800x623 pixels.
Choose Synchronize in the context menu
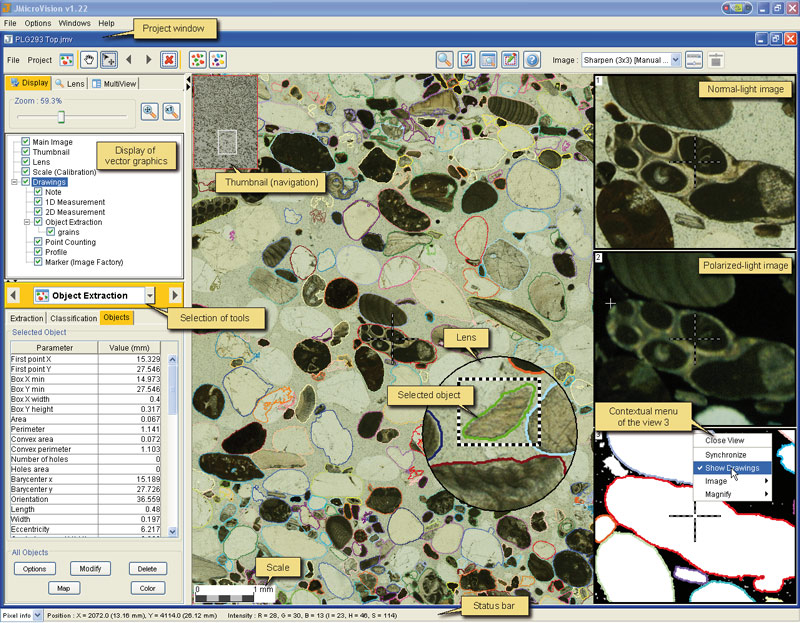(726, 455)
